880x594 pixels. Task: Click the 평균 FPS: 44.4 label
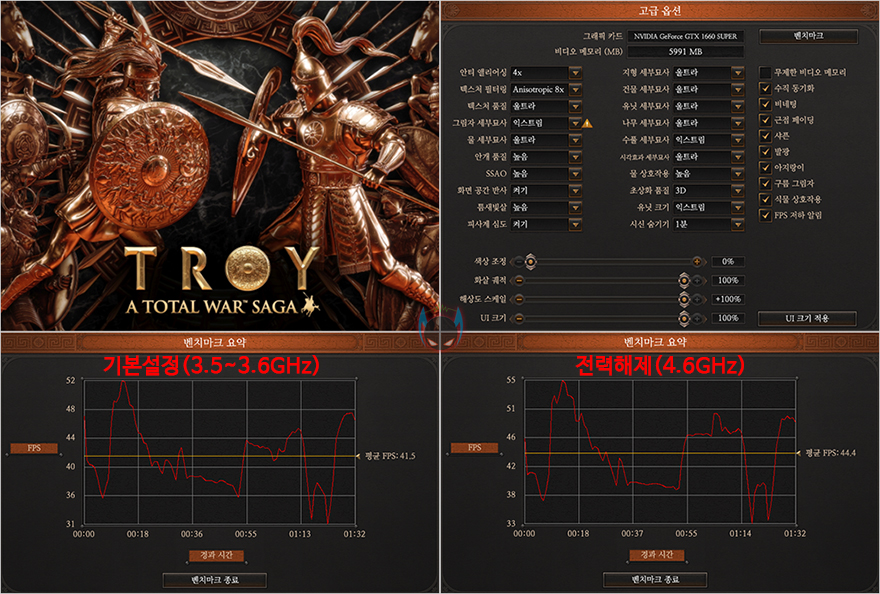tap(831, 453)
